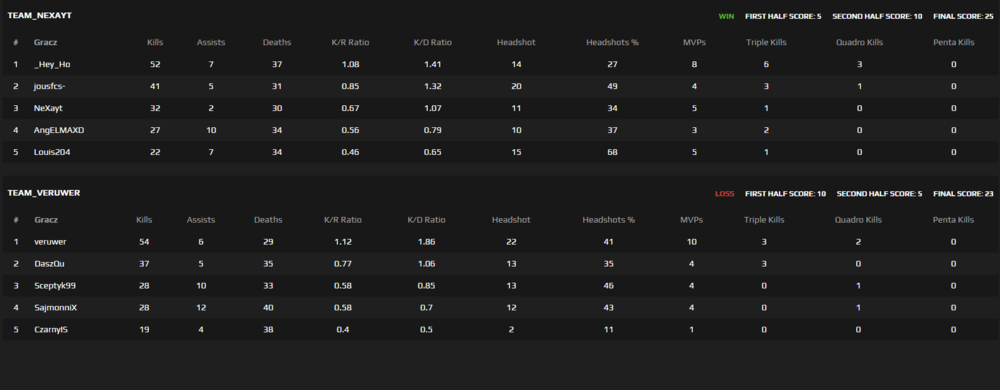Click jousfcs- headshots percent 49

coord(612,86)
